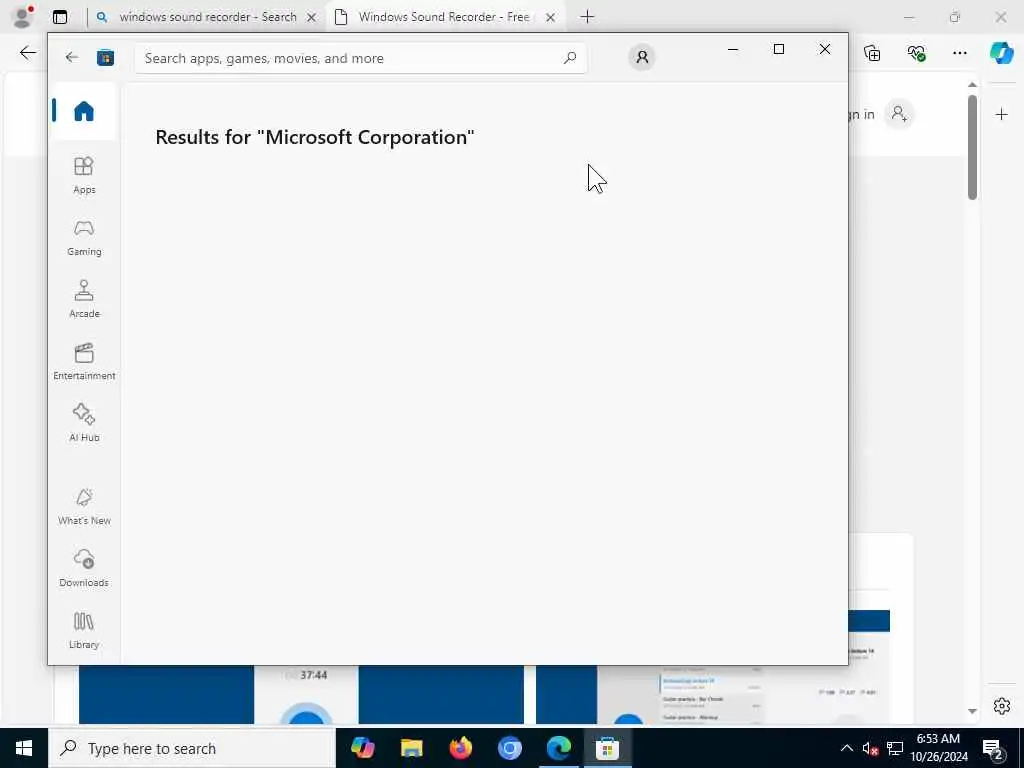Open the Downloads page in Store
The image size is (1024, 768).
[84, 569]
